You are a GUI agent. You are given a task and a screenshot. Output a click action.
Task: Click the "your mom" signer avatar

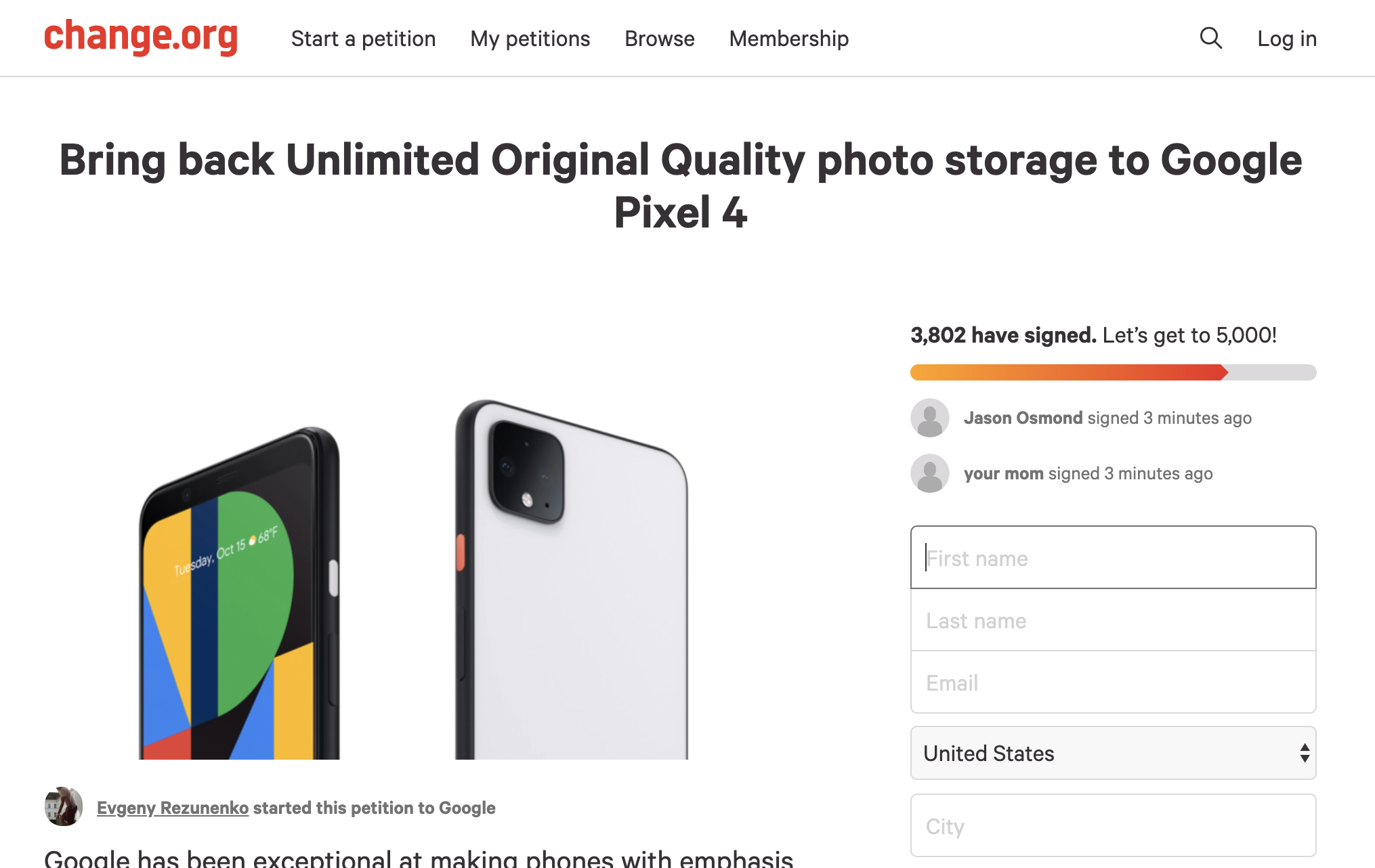(x=929, y=473)
